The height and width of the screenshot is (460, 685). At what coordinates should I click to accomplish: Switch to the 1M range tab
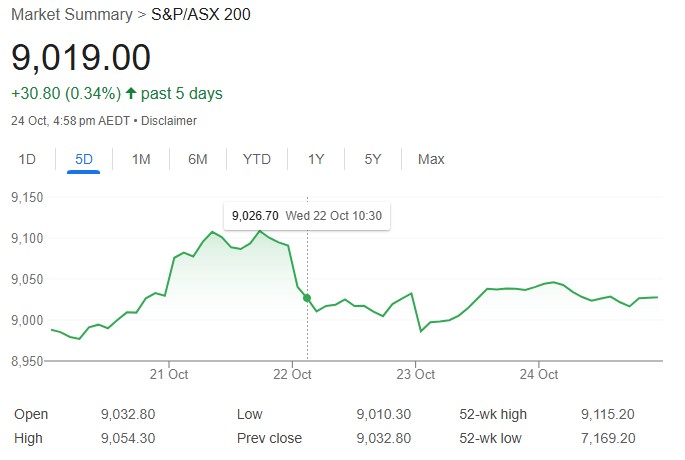pos(141,159)
